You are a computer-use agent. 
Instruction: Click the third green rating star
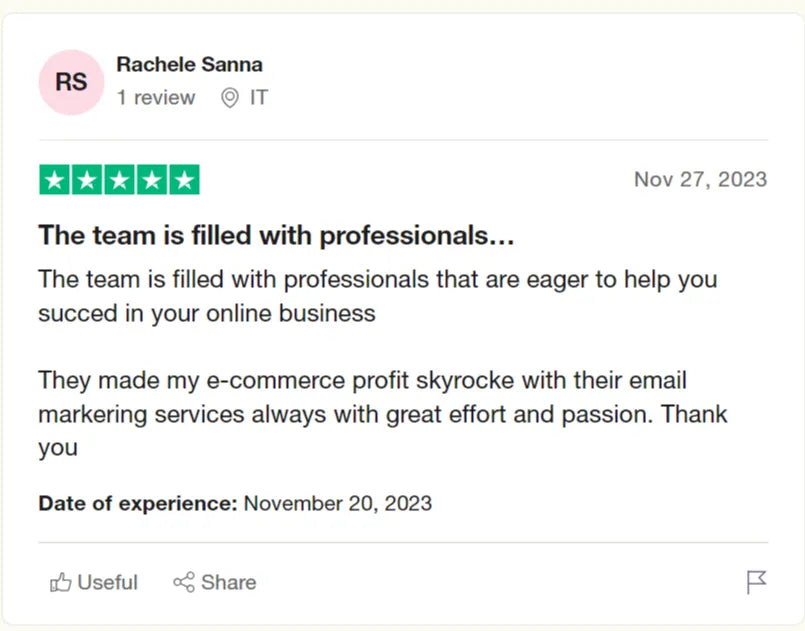pyautogui.click(x=119, y=180)
